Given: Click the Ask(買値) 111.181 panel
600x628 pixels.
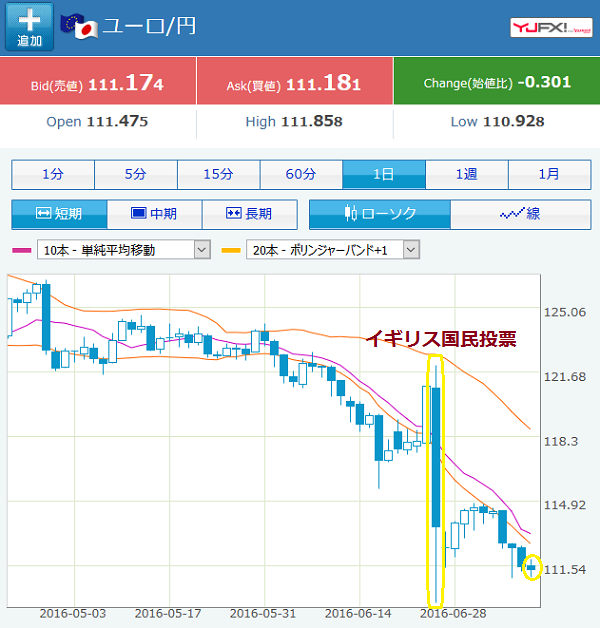Looking at the screenshot, I should pyautogui.click(x=295, y=81).
